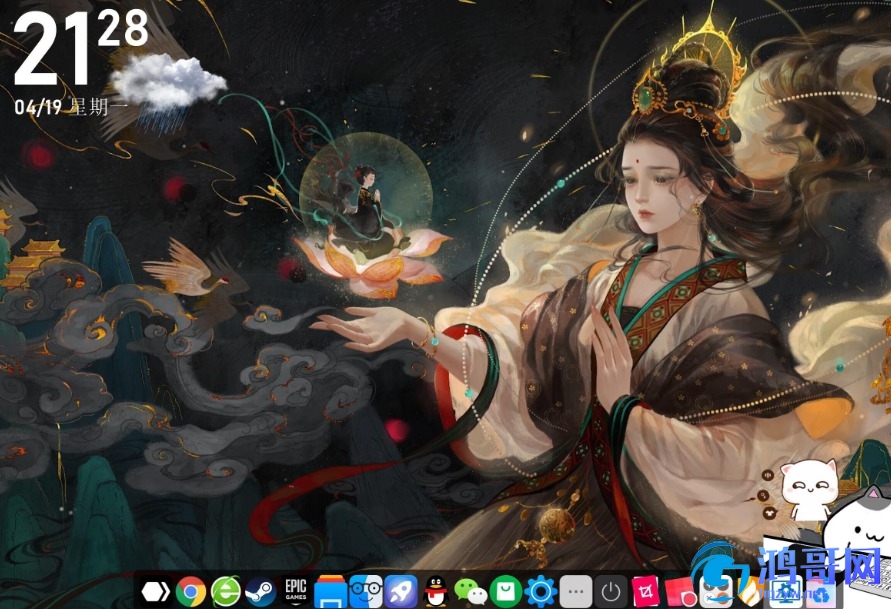The height and width of the screenshot is (609, 891).
Task: Open the calculator dock icon
Action: 715,591
